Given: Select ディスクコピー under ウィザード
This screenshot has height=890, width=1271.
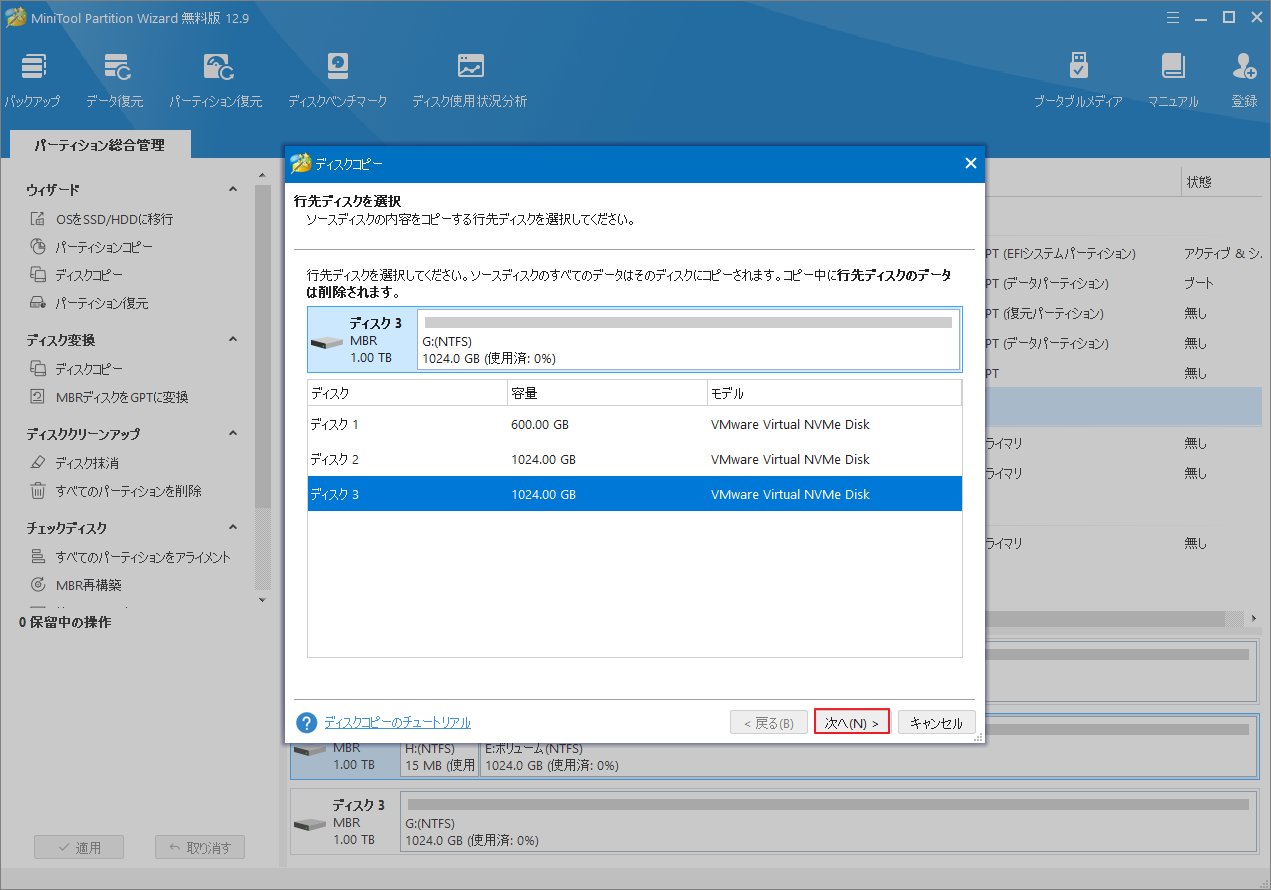Looking at the screenshot, I should (x=77, y=275).
